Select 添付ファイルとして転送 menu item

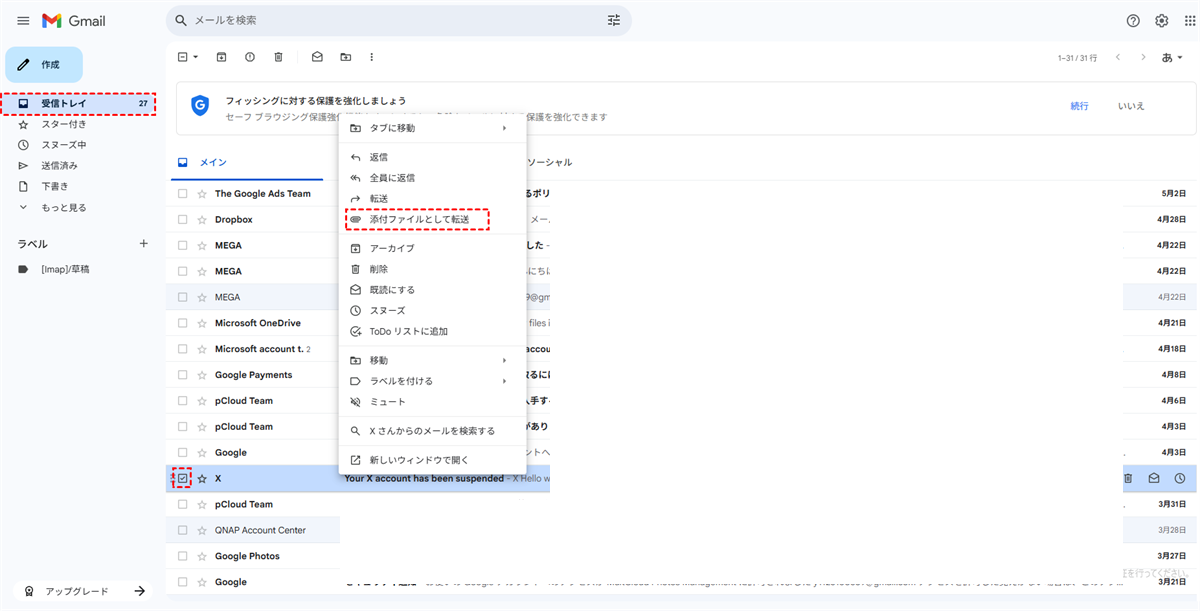pyautogui.click(x=432, y=219)
